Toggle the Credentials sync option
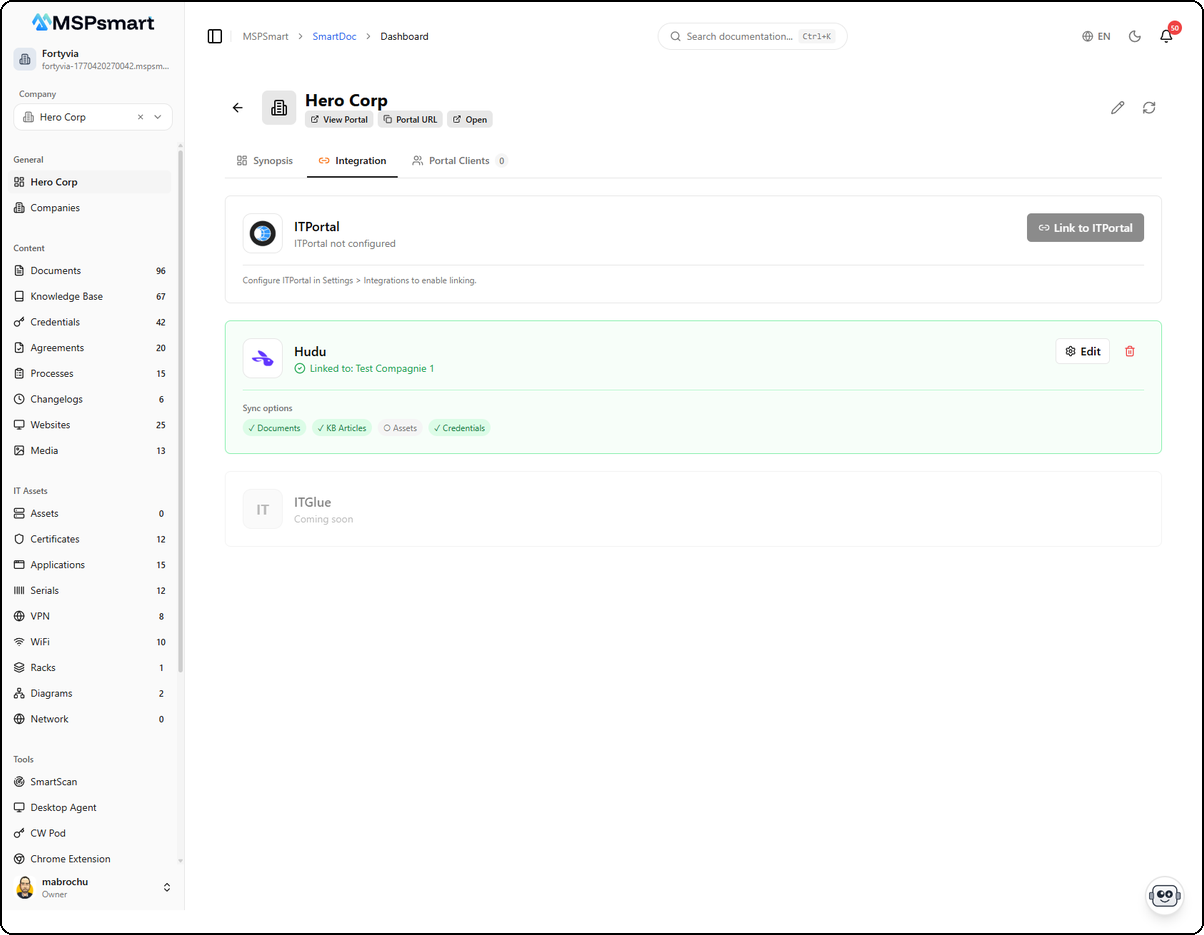The width and height of the screenshot is (1204, 935). tap(459, 427)
